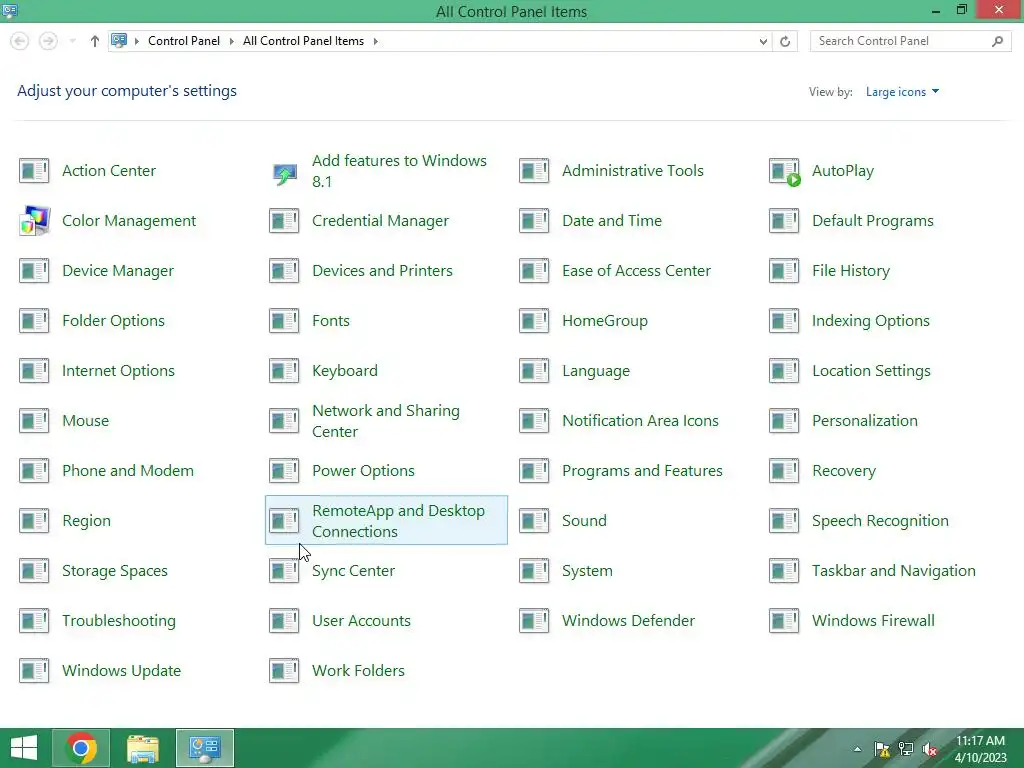The width and height of the screenshot is (1024, 768).
Task: Open the Color Management icon
Action: (35, 220)
